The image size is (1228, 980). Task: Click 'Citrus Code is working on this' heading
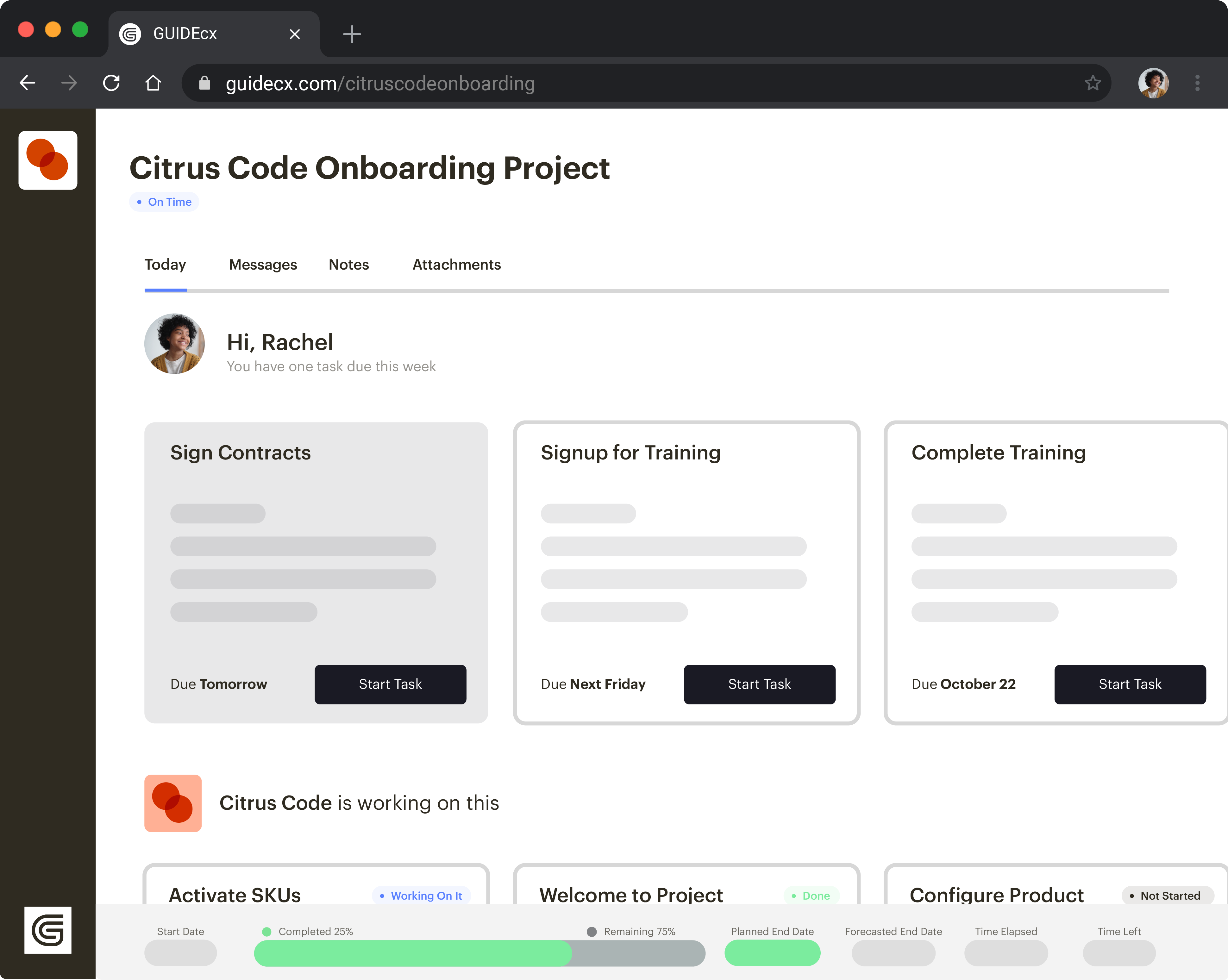(x=359, y=803)
